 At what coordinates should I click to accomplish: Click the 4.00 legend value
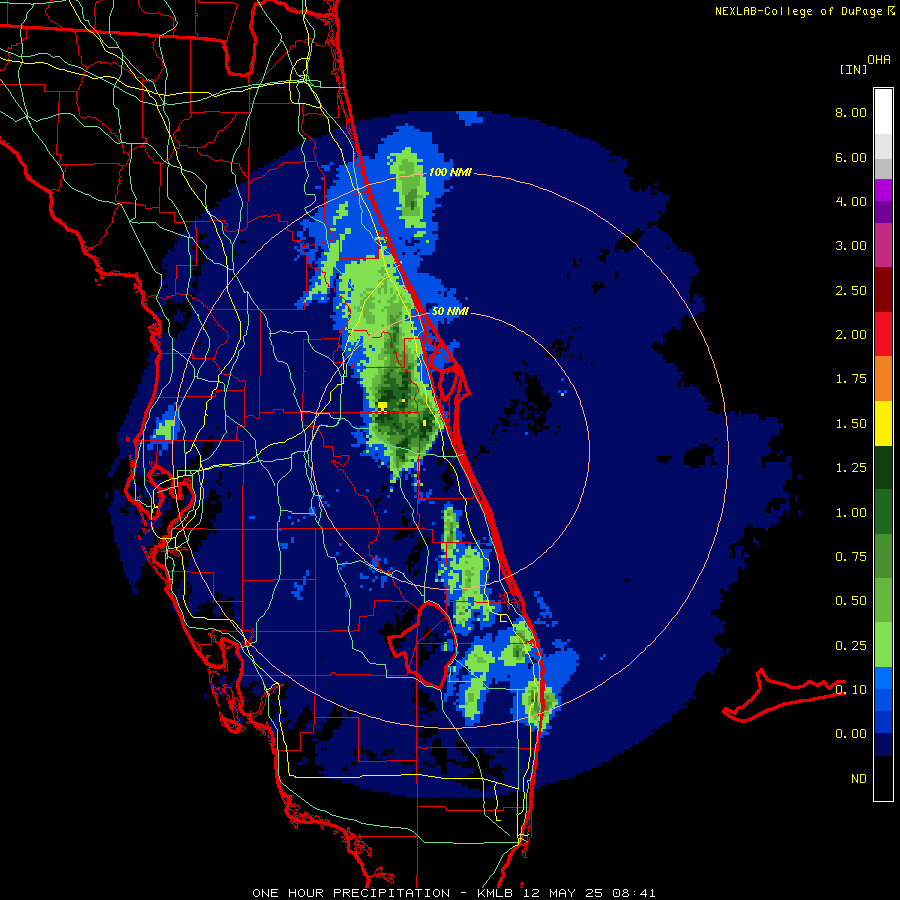[x=851, y=201]
